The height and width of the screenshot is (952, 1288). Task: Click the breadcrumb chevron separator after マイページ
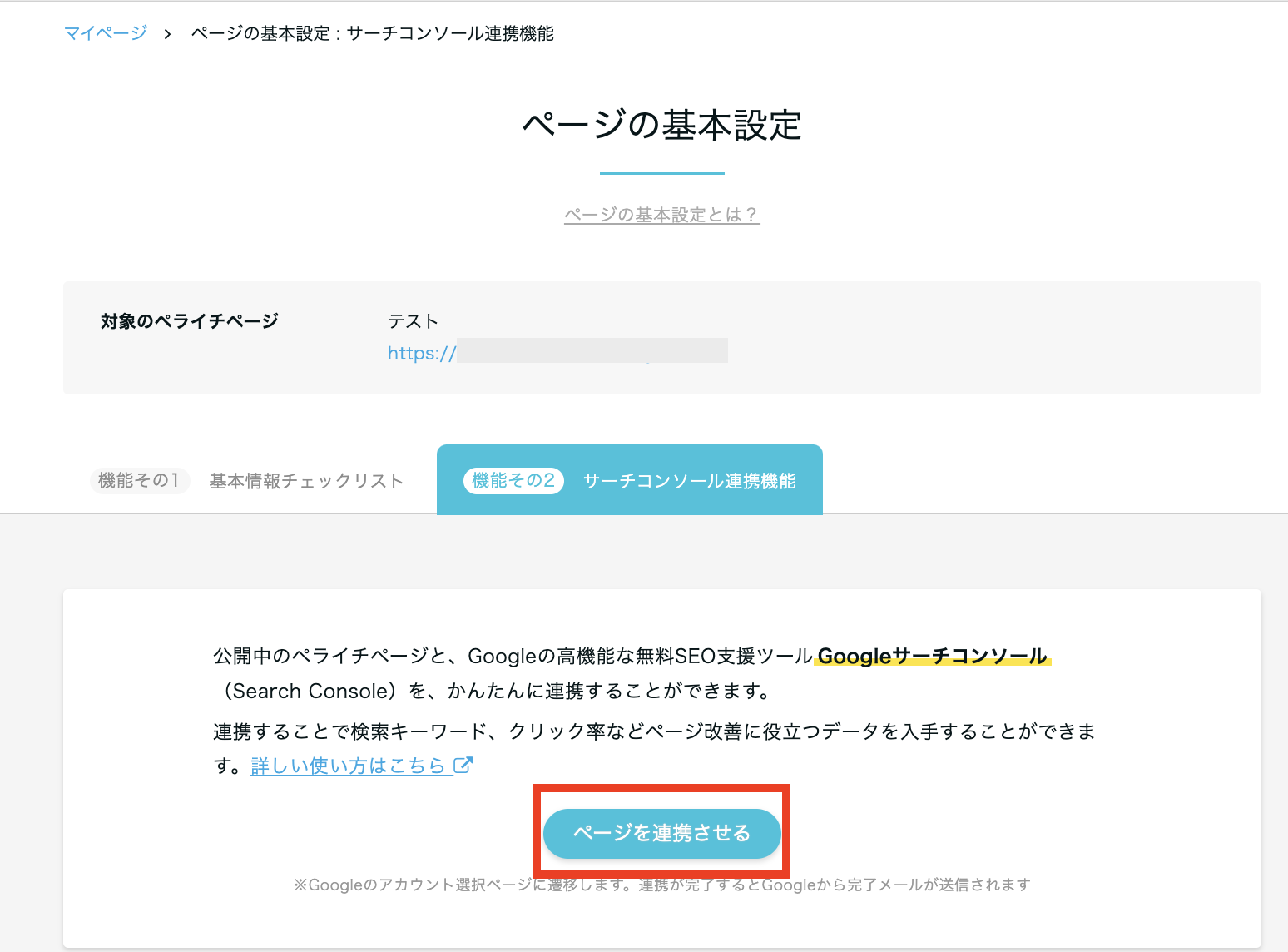[x=167, y=34]
